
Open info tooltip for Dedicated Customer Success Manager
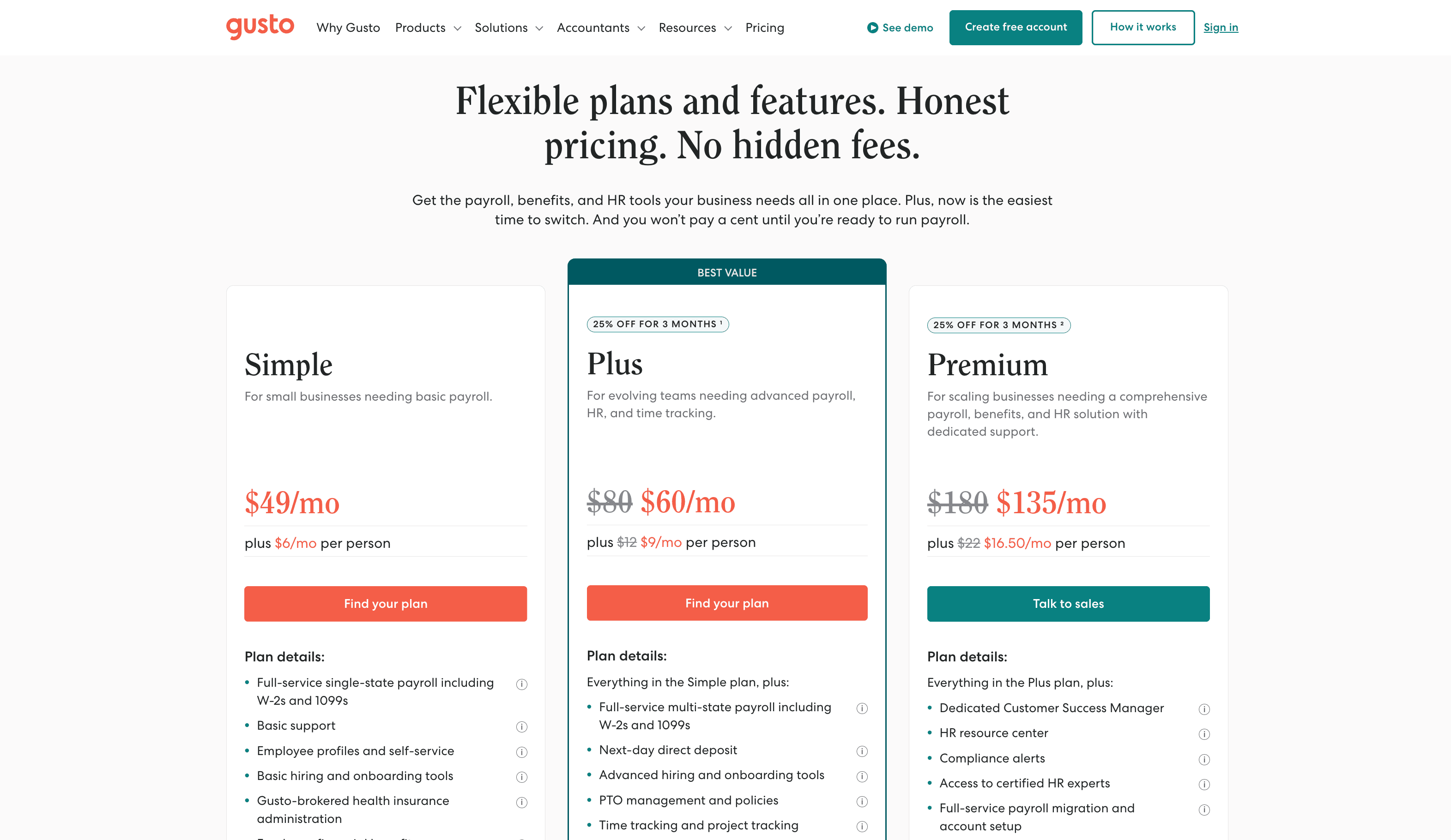pos(1204,709)
